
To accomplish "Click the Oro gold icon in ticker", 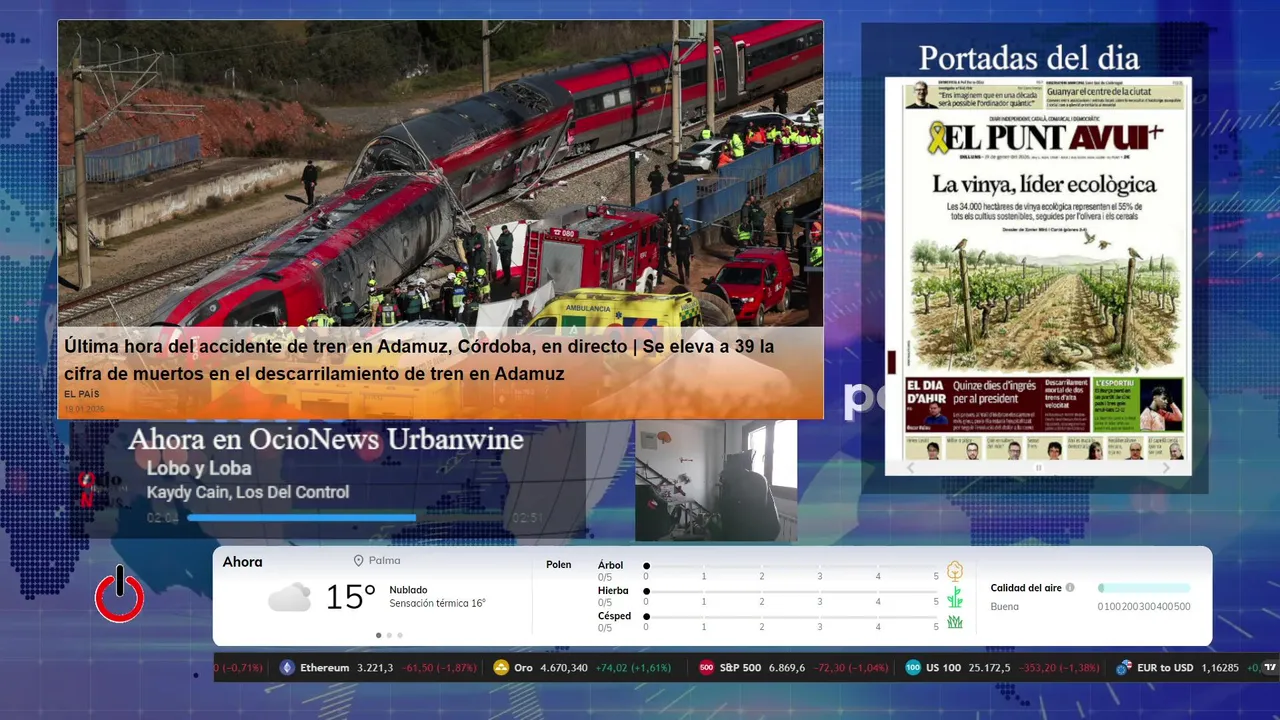I will coord(501,668).
